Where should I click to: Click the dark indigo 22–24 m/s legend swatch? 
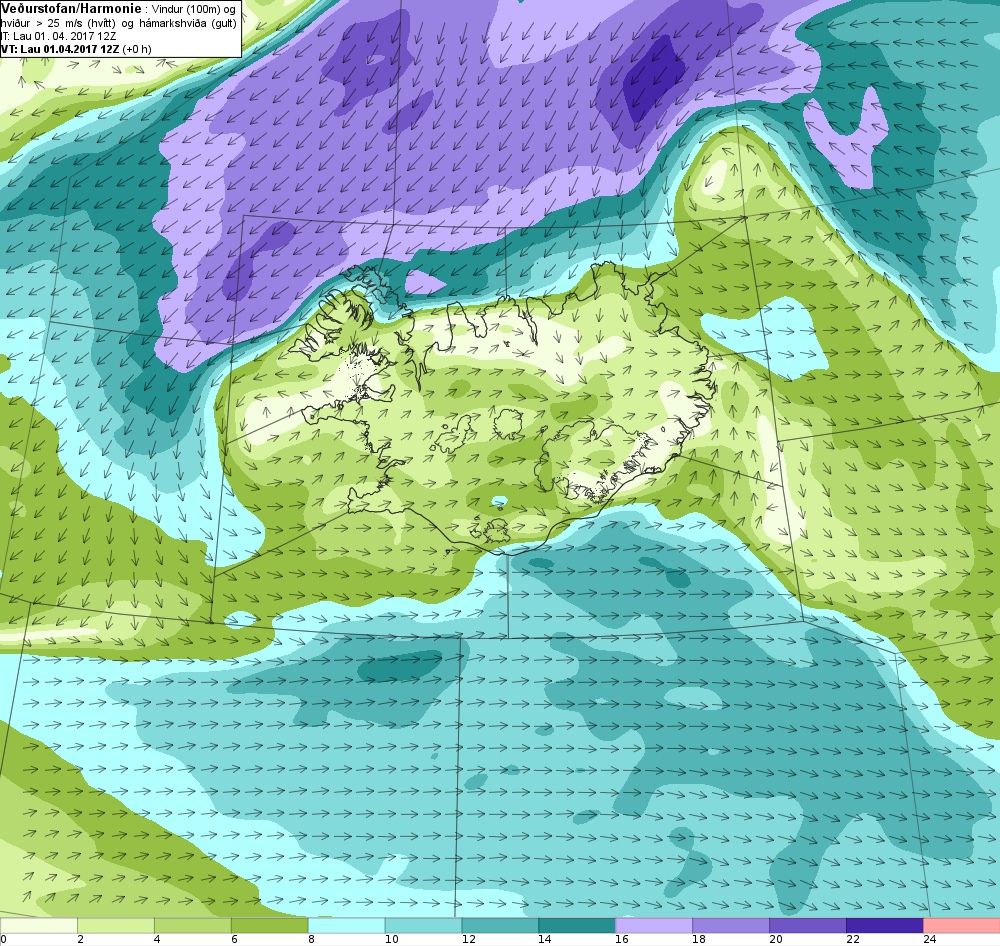pos(885,925)
